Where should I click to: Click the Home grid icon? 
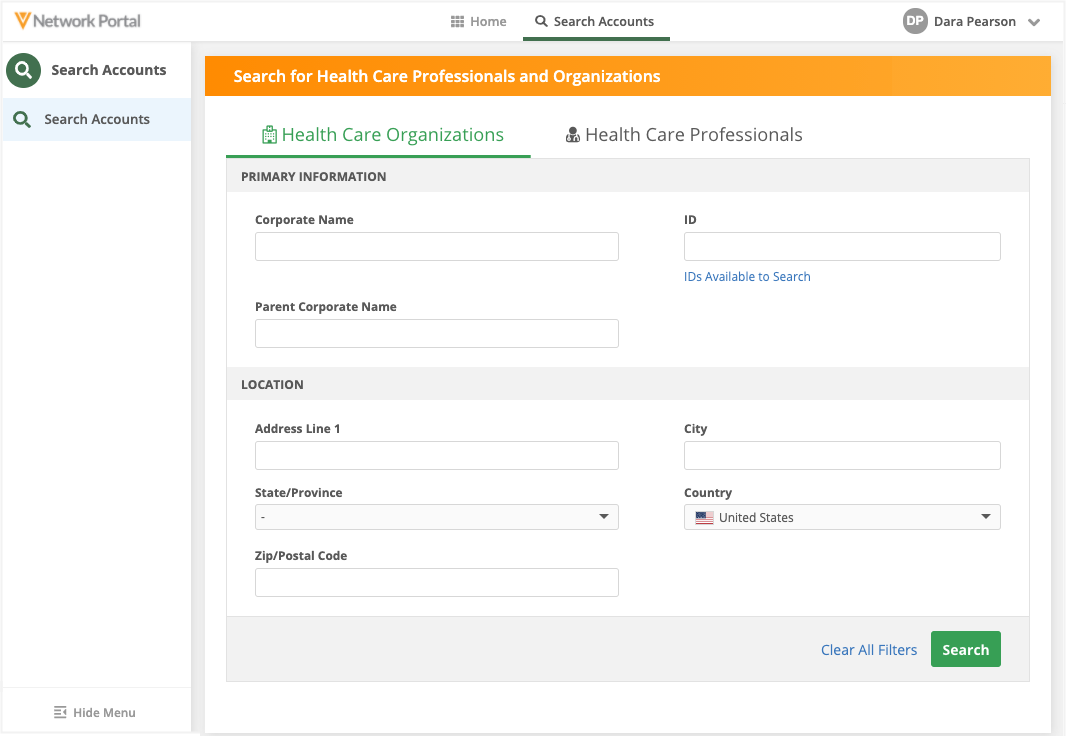click(x=457, y=21)
